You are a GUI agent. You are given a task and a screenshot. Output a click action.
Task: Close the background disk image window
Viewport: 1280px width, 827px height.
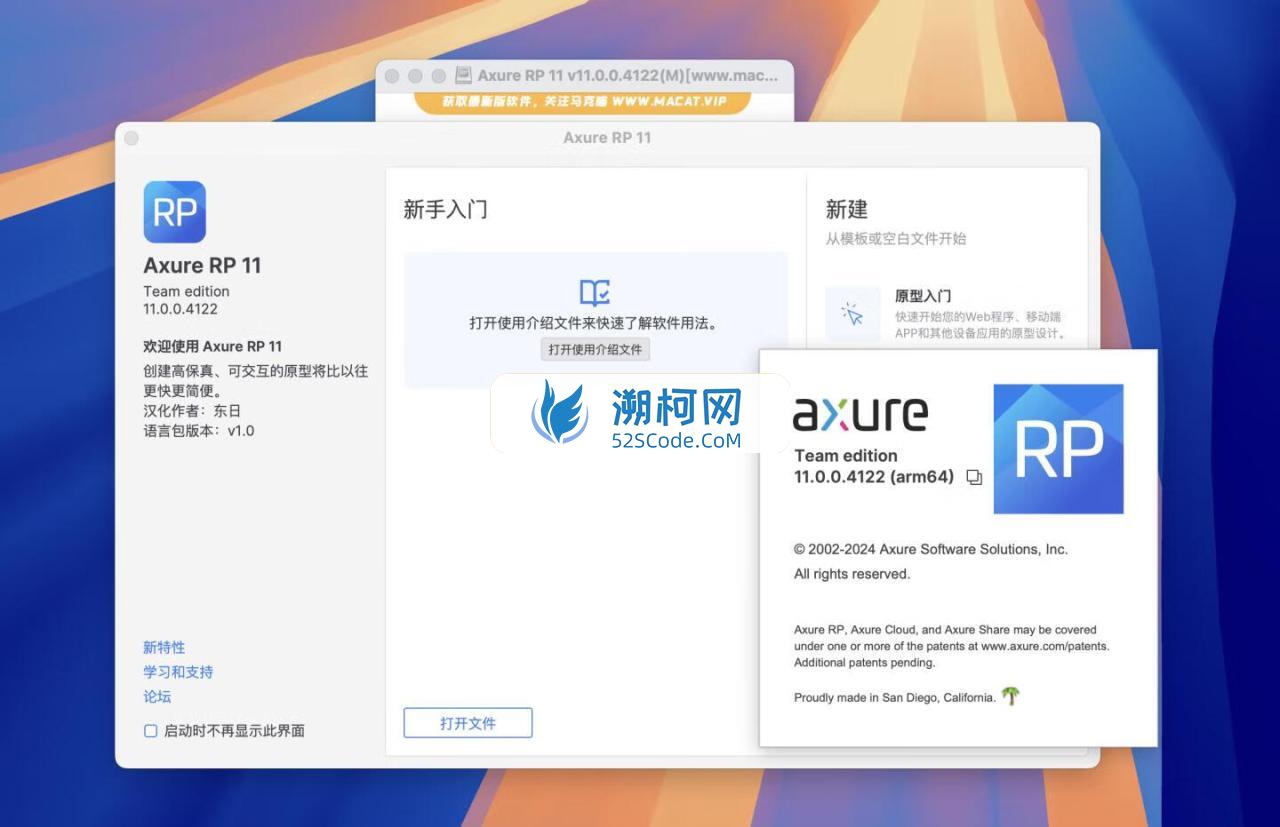(x=392, y=76)
